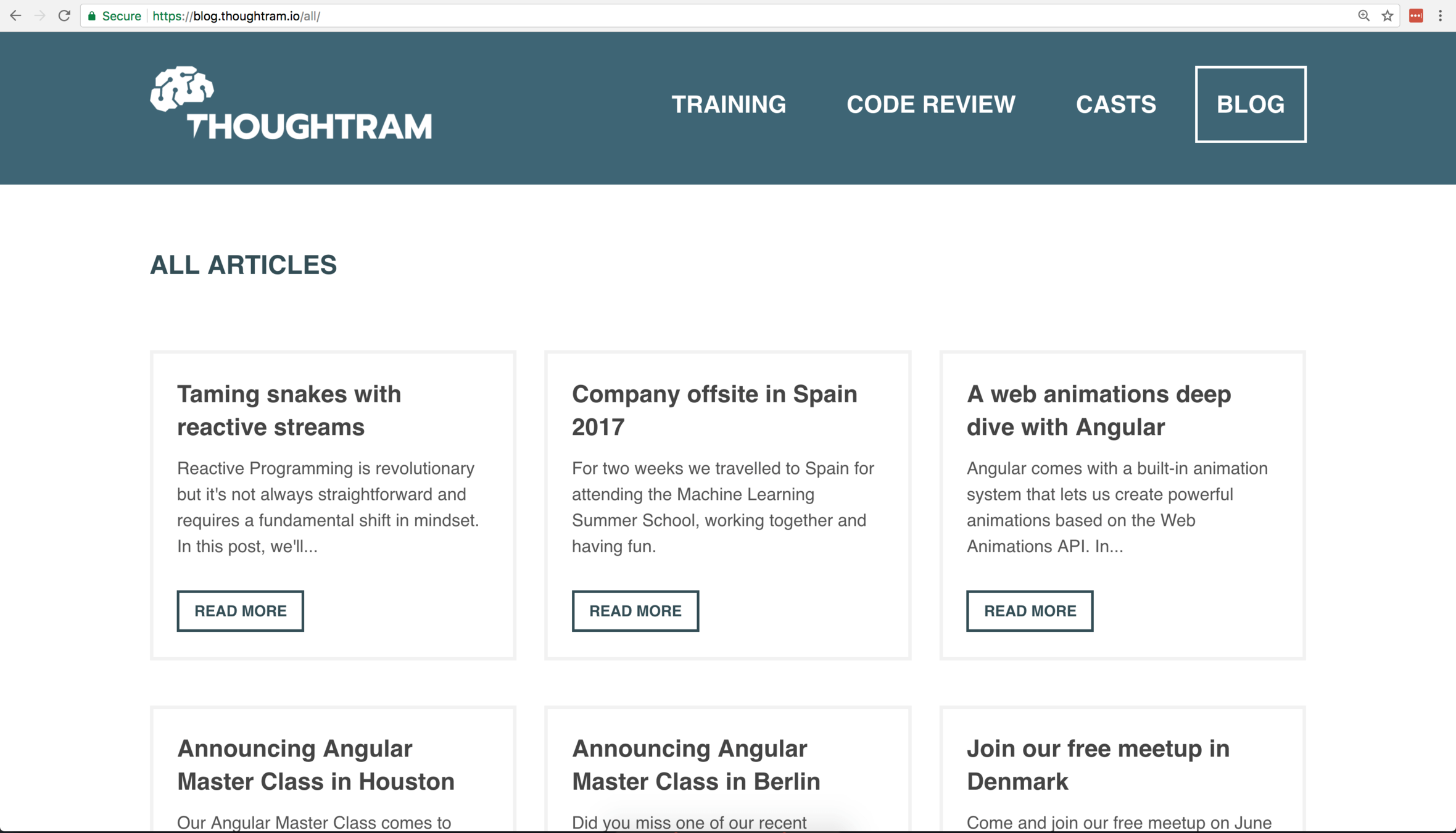Read more on Company offsite in Spain
This screenshot has width=1456, height=833.
635,611
